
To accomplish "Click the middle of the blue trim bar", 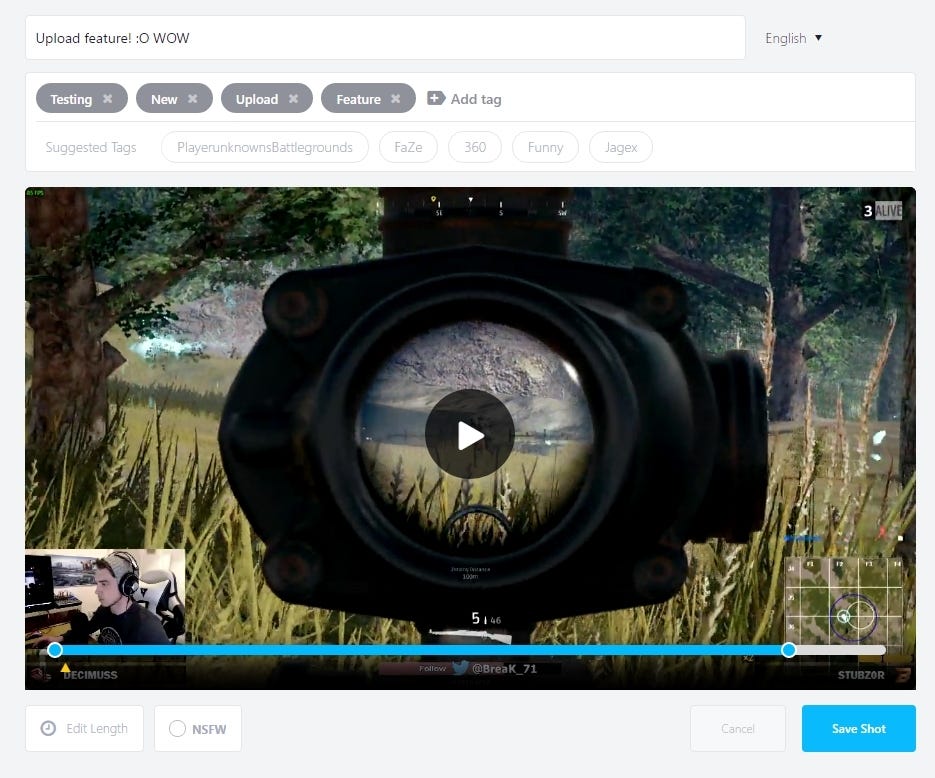I will coord(422,650).
